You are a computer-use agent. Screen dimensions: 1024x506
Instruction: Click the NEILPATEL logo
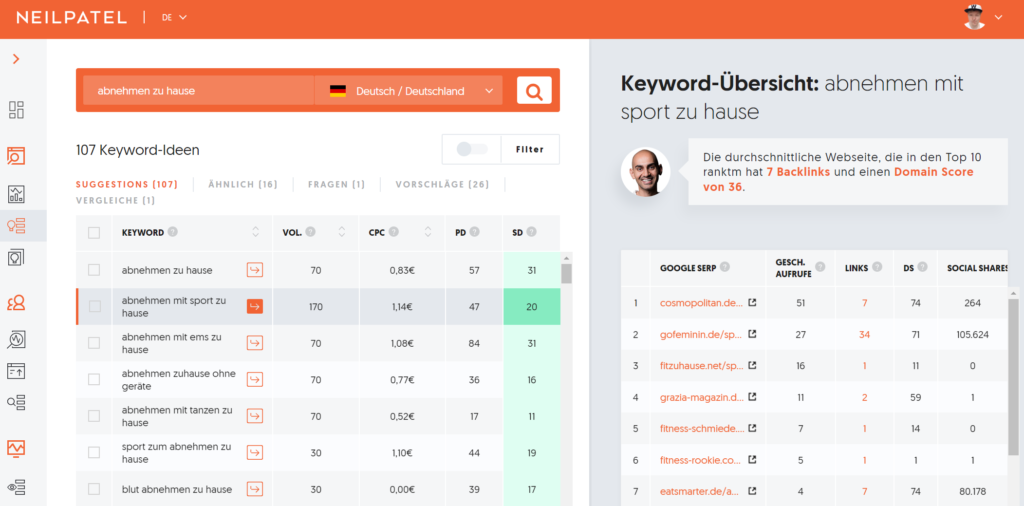tap(71, 18)
